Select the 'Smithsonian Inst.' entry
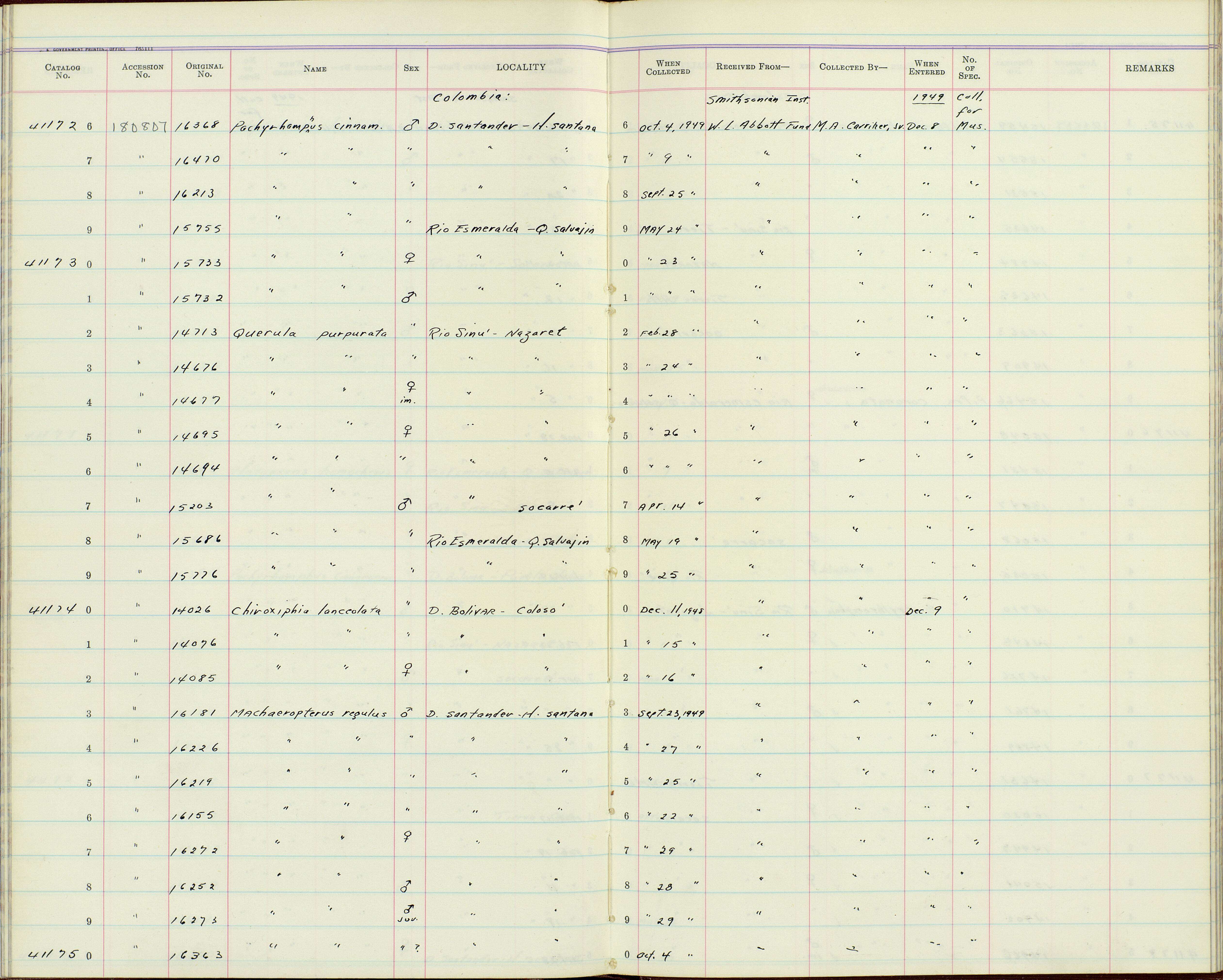Viewport: 1223px width, 980px height. [758, 100]
